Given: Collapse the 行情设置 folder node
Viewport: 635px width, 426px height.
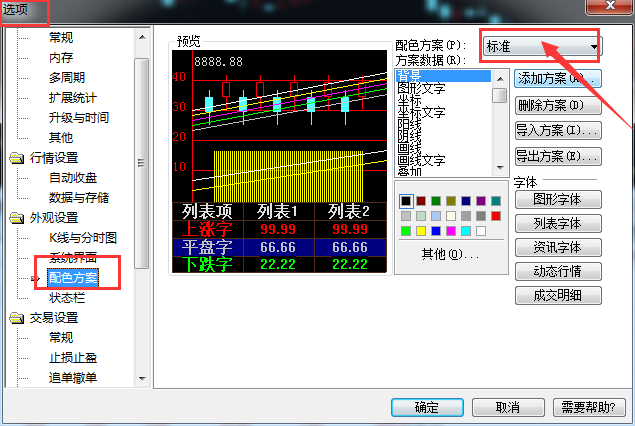Looking at the screenshot, I should coord(17,158).
